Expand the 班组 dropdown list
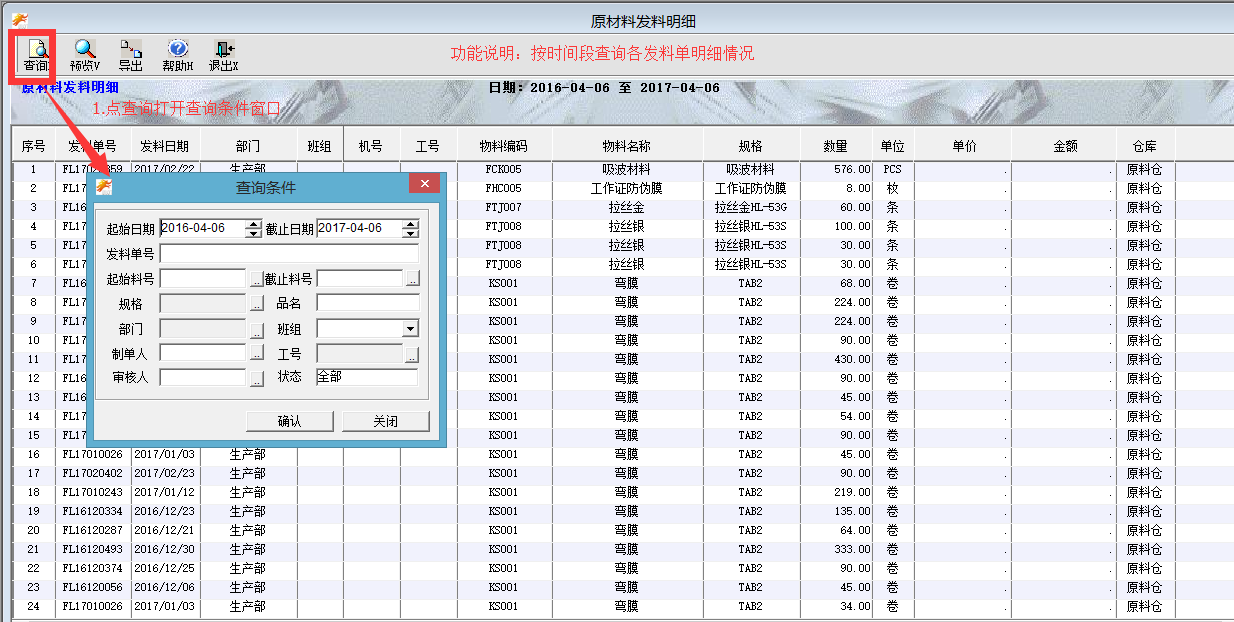This screenshot has width=1234, height=622. point(411,328)
